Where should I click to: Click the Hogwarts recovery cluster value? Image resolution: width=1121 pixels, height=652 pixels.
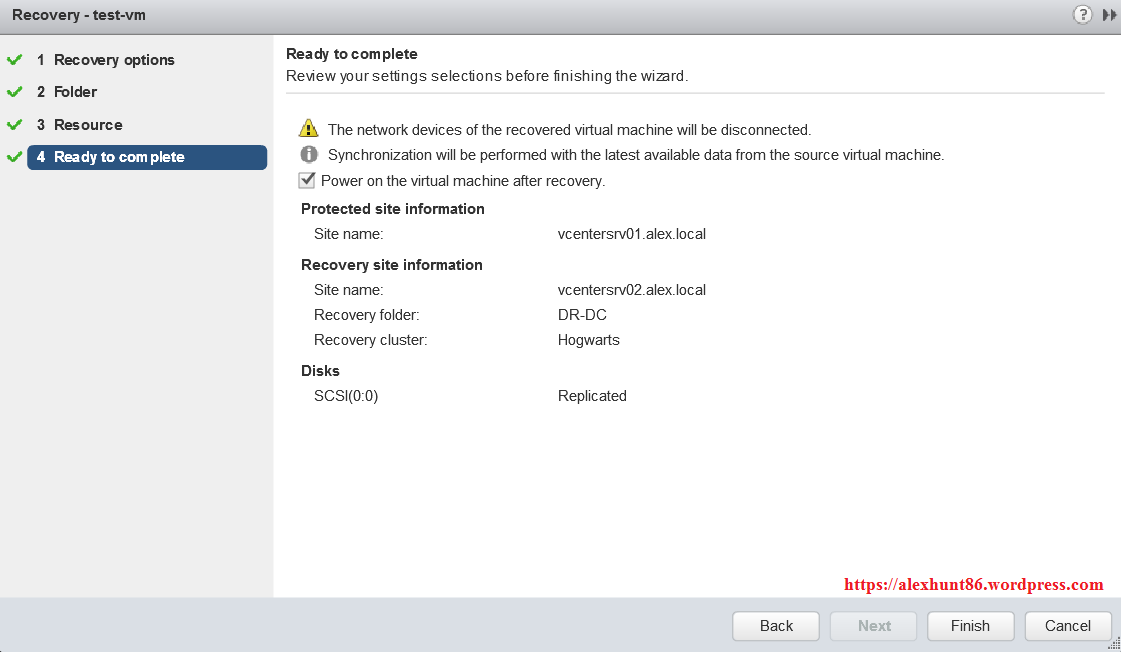(588, 340)
